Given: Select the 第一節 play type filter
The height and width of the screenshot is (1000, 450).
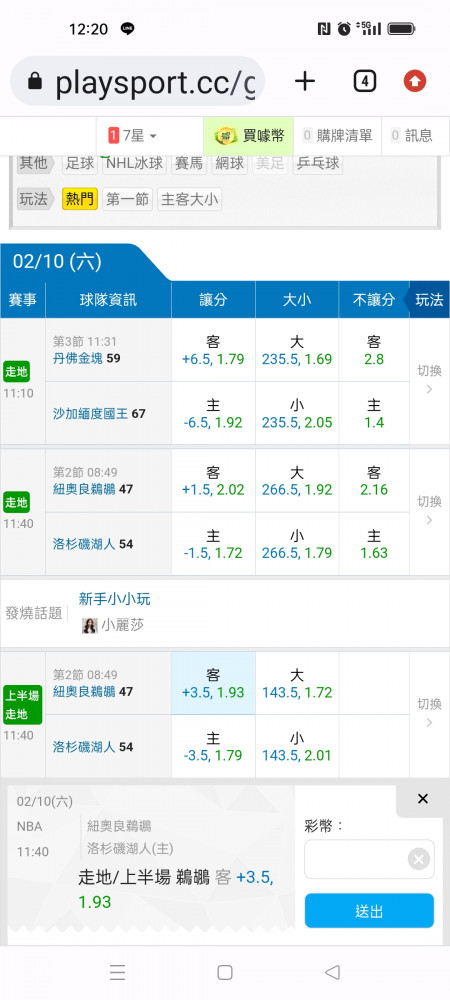Looking at the screenshot, I should pos(127,200).
